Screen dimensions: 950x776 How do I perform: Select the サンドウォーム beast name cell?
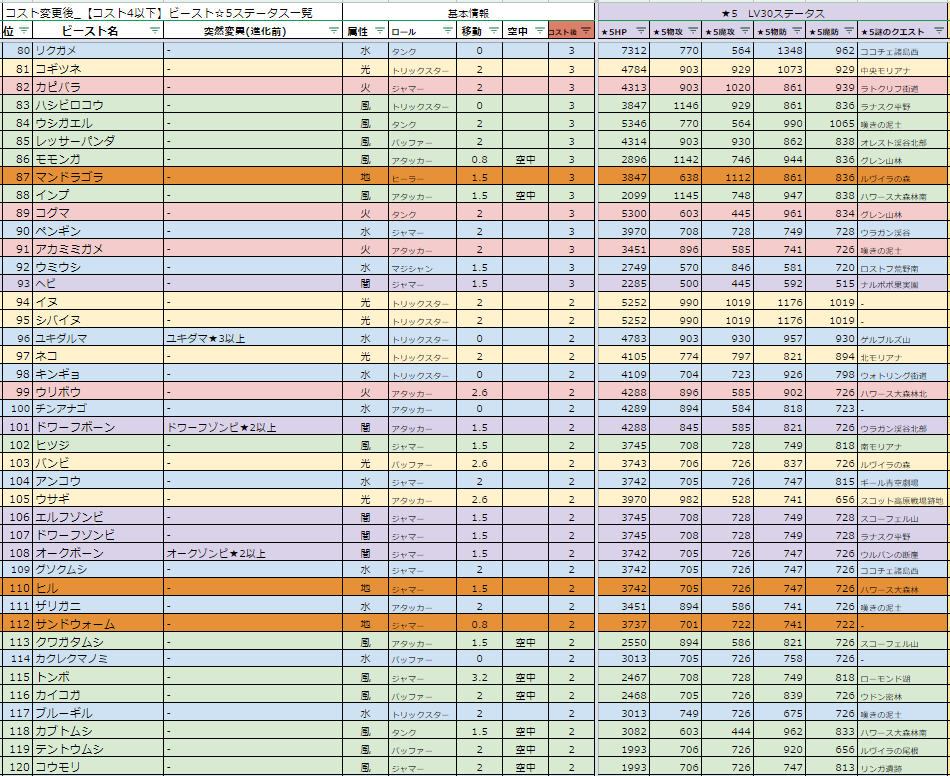(x=96, y=624)
